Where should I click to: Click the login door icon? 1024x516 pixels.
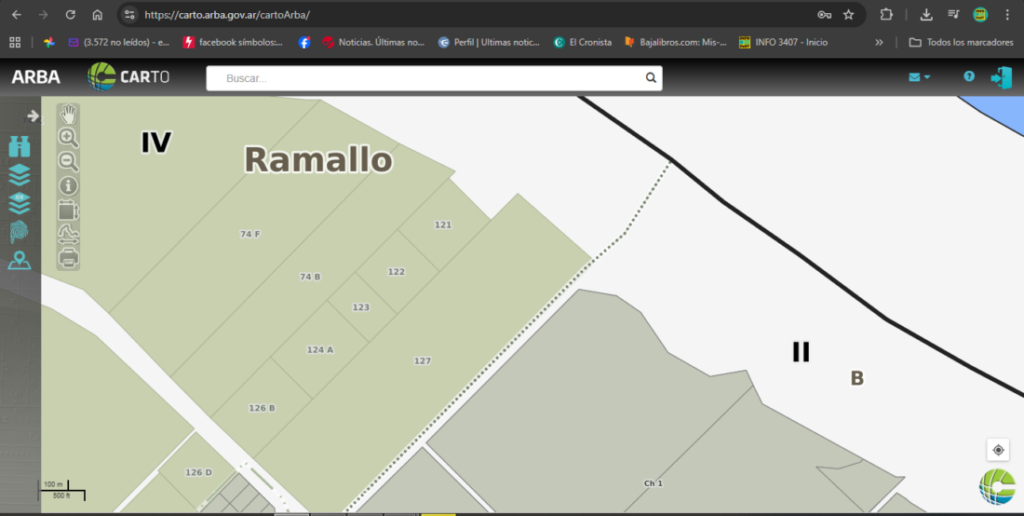click(x=1001, y=78)
